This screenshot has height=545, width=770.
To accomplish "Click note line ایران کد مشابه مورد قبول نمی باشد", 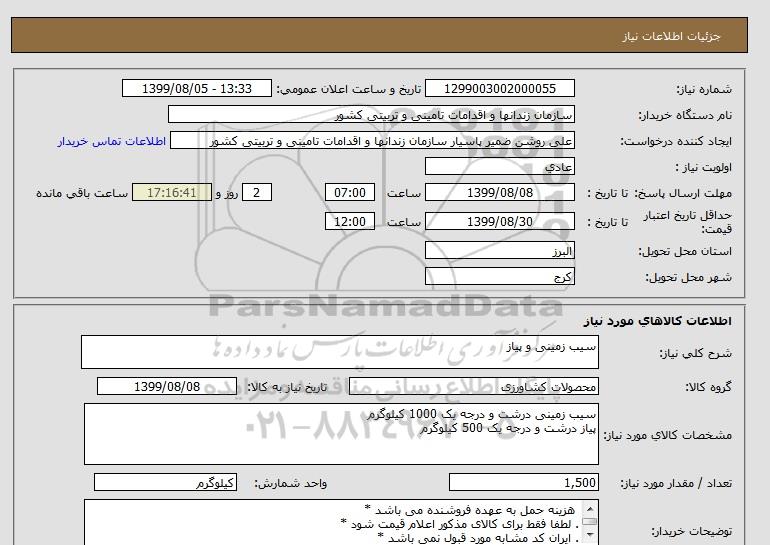I will [476, 538].
